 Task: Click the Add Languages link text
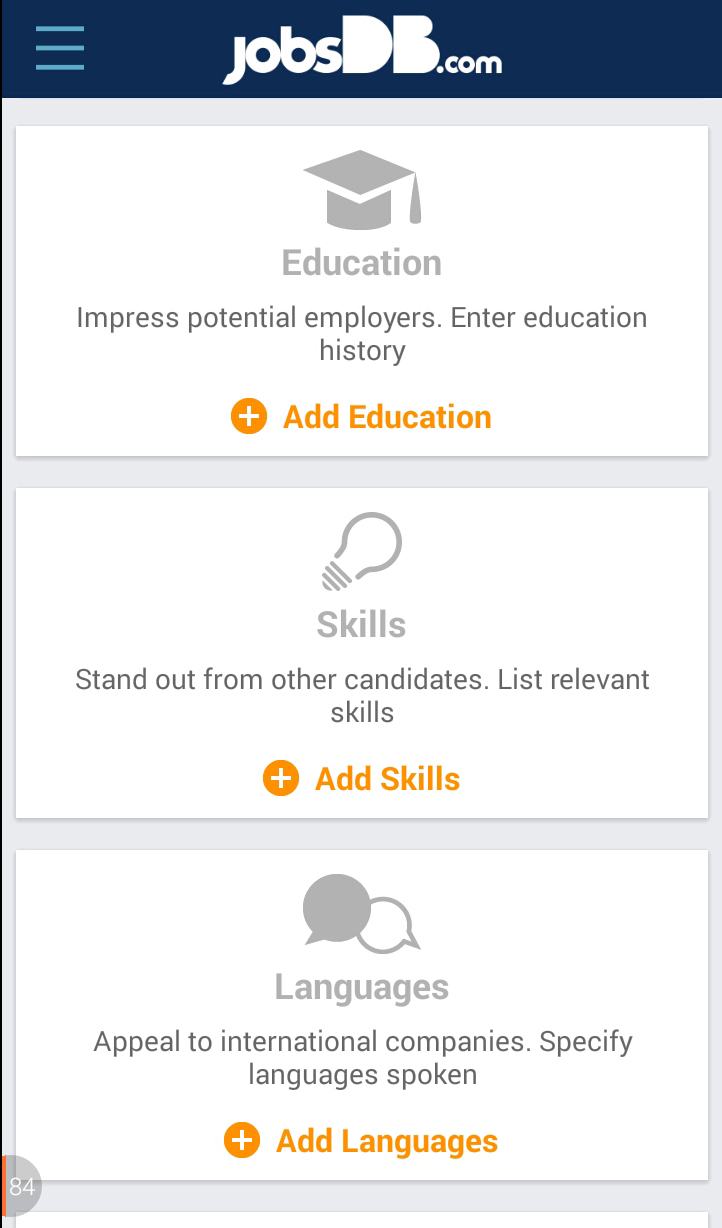point(387,1141)
